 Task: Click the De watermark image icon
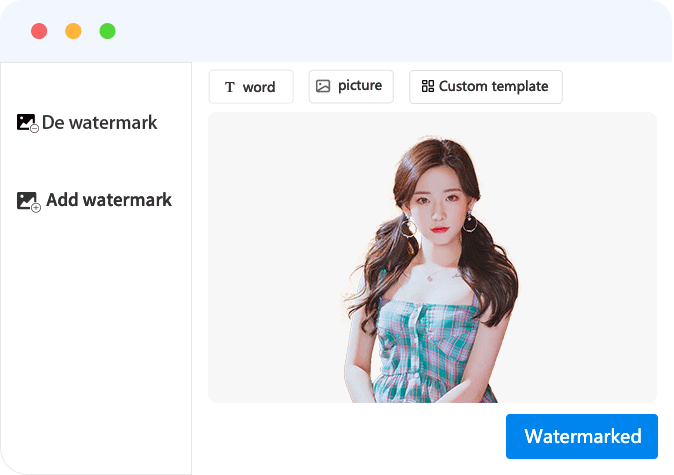26,122
